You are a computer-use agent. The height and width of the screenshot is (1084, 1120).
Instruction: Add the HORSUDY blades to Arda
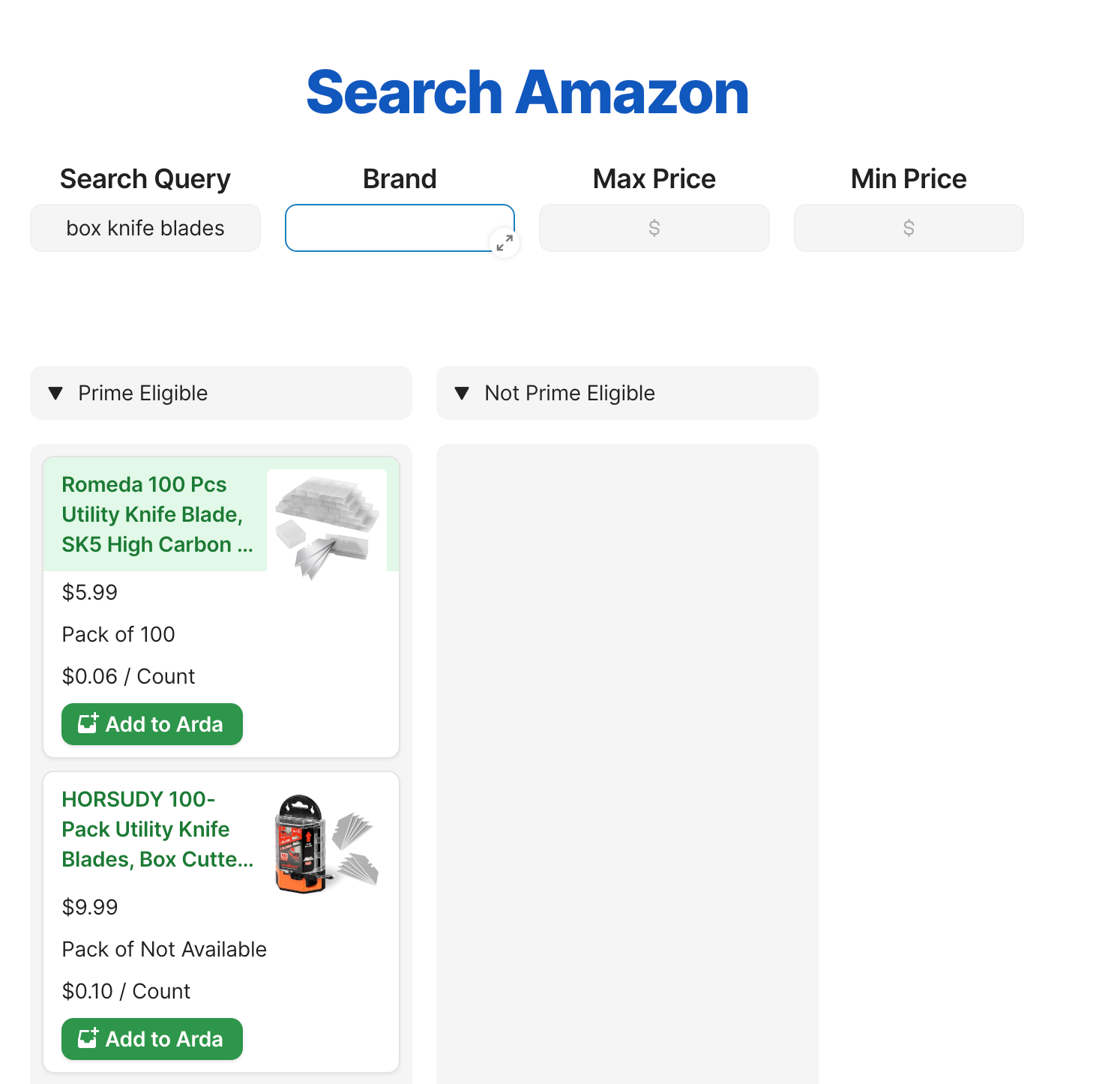click(152, 1039)
